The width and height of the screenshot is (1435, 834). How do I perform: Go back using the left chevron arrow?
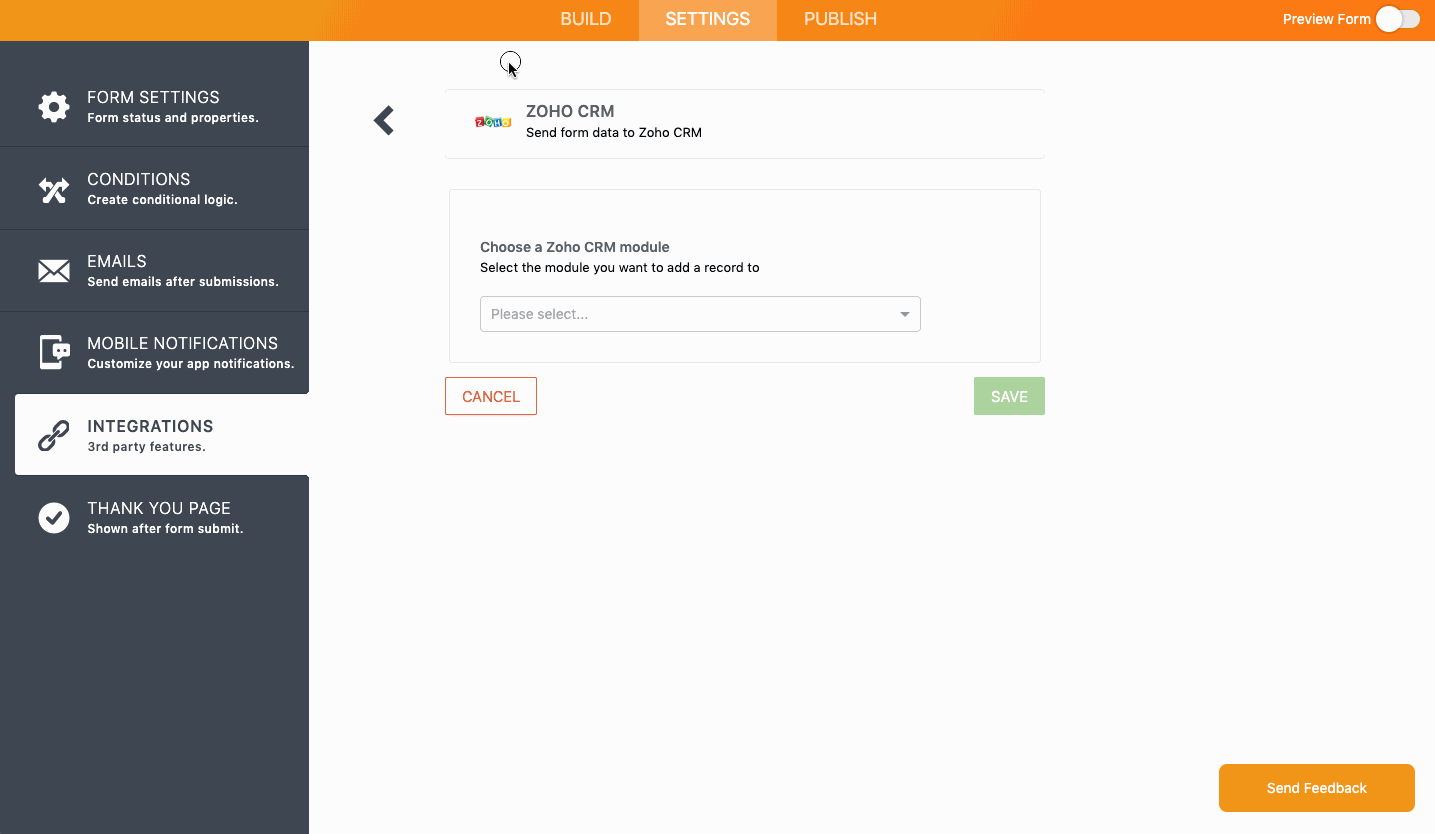(x=384, y=121)
